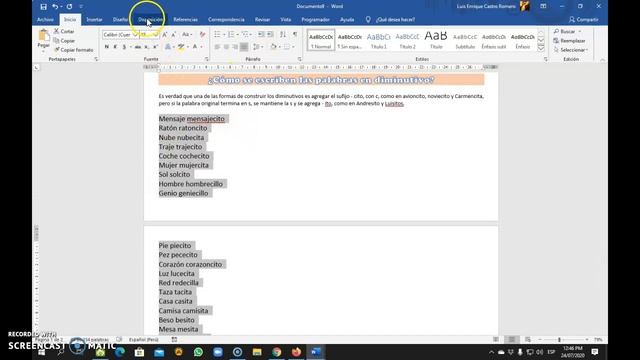Apply the Subtítulo style

click(465, 40)
